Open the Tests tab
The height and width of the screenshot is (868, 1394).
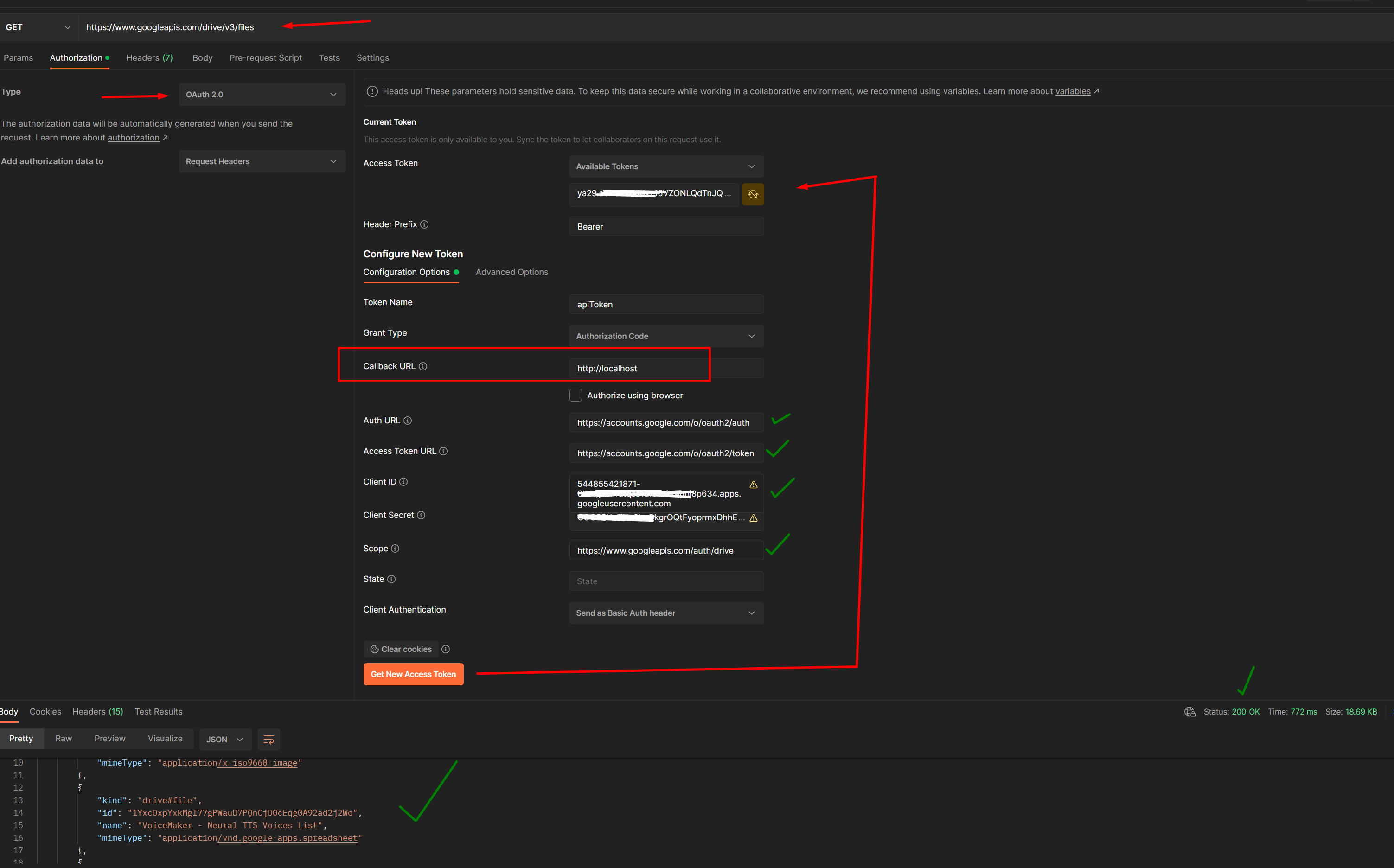pos(329,58)
